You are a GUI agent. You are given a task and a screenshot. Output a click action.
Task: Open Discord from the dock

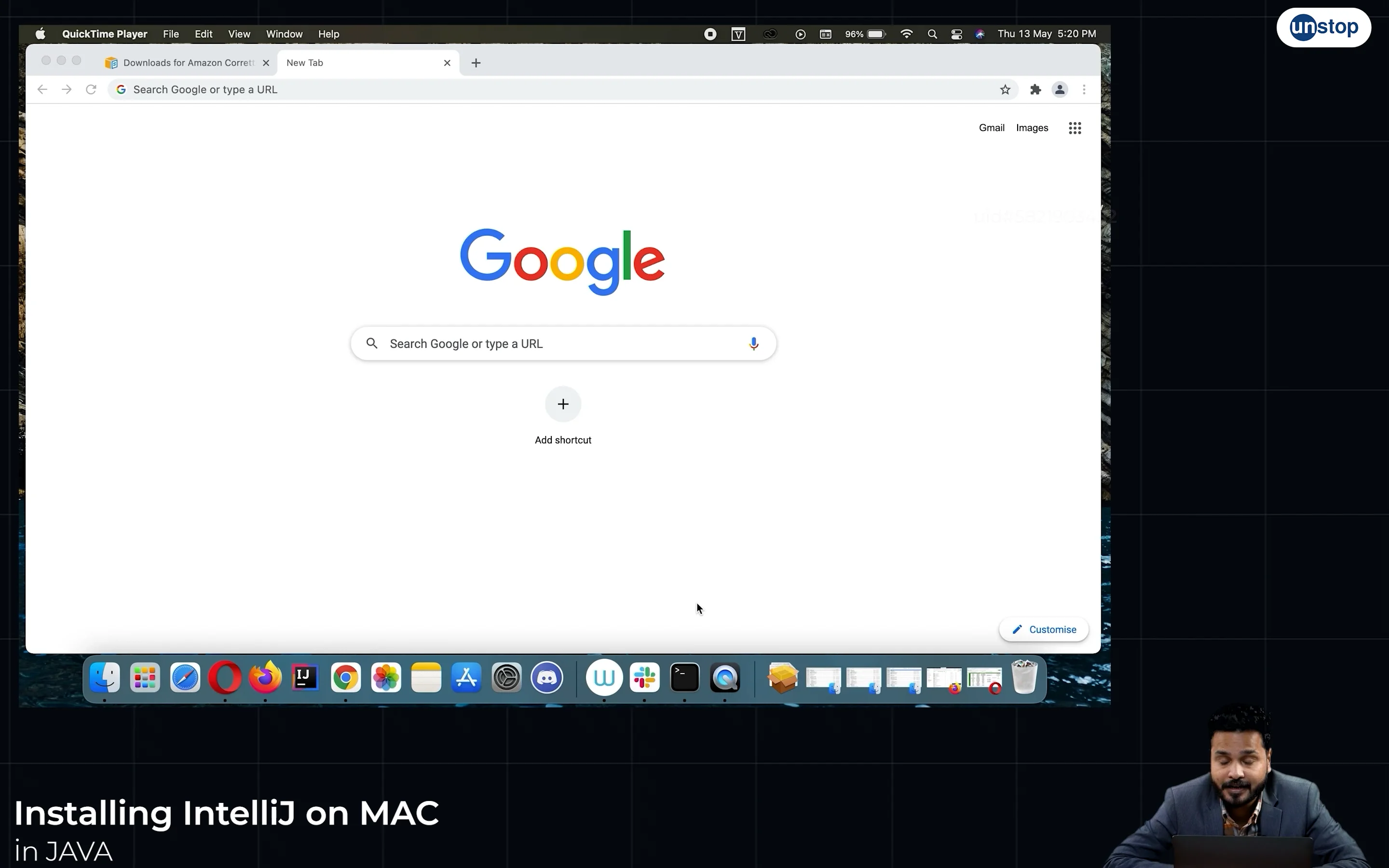coord(547,678)
